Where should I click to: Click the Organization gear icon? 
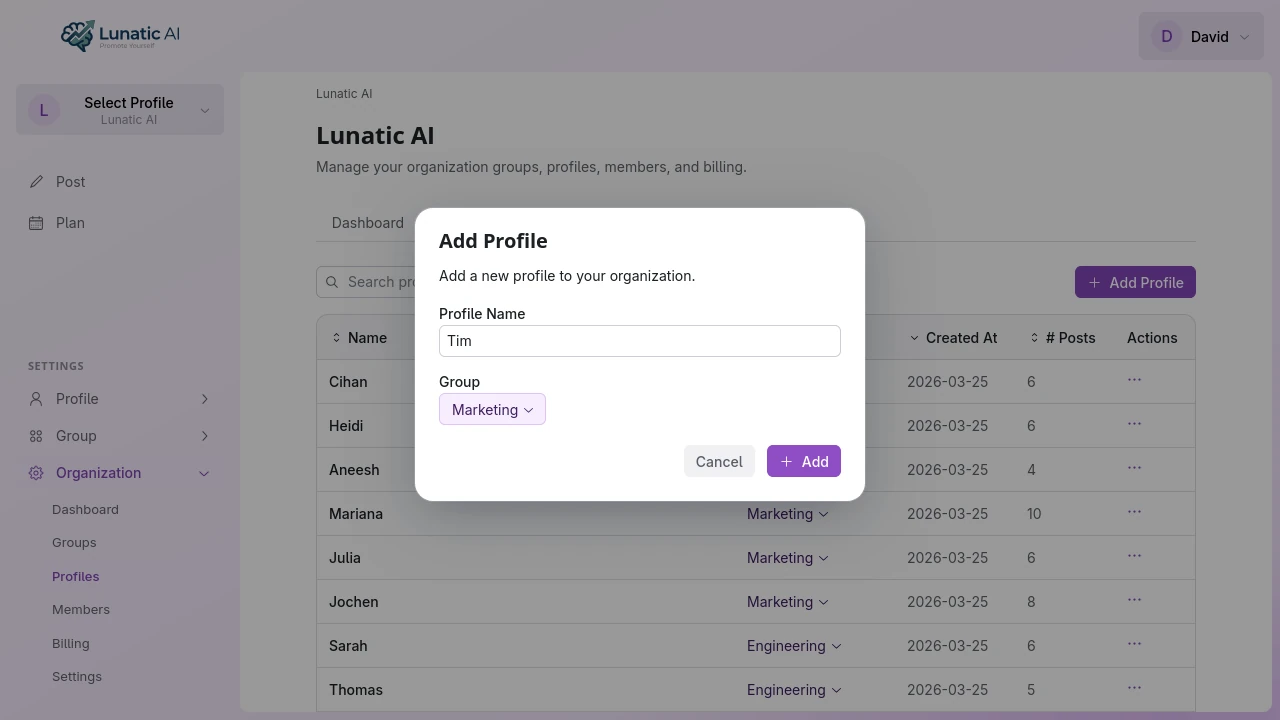tap(36, 472)
